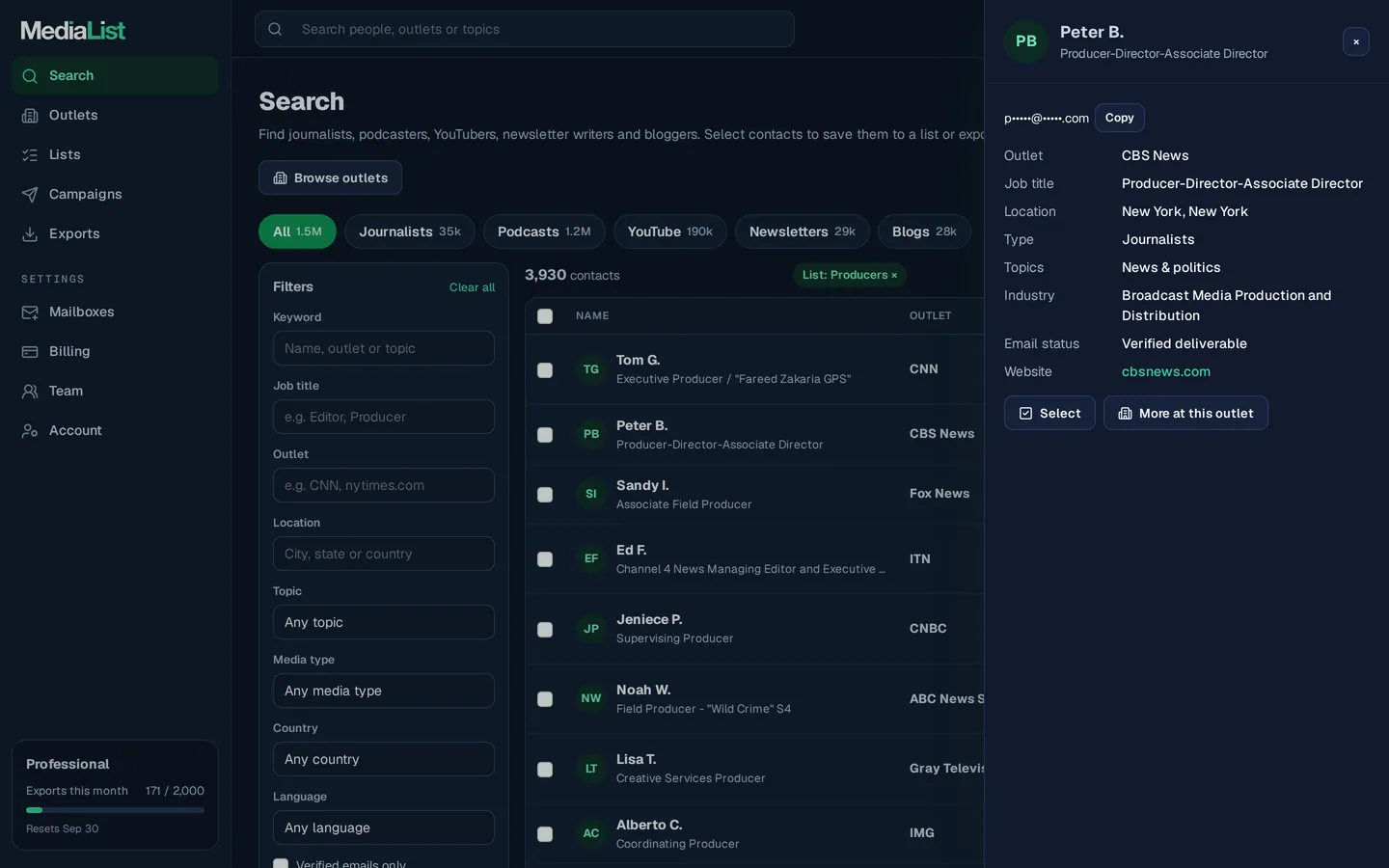Check the box for Ed F.
Screen dimensions: 1389x868
[545, 559]
